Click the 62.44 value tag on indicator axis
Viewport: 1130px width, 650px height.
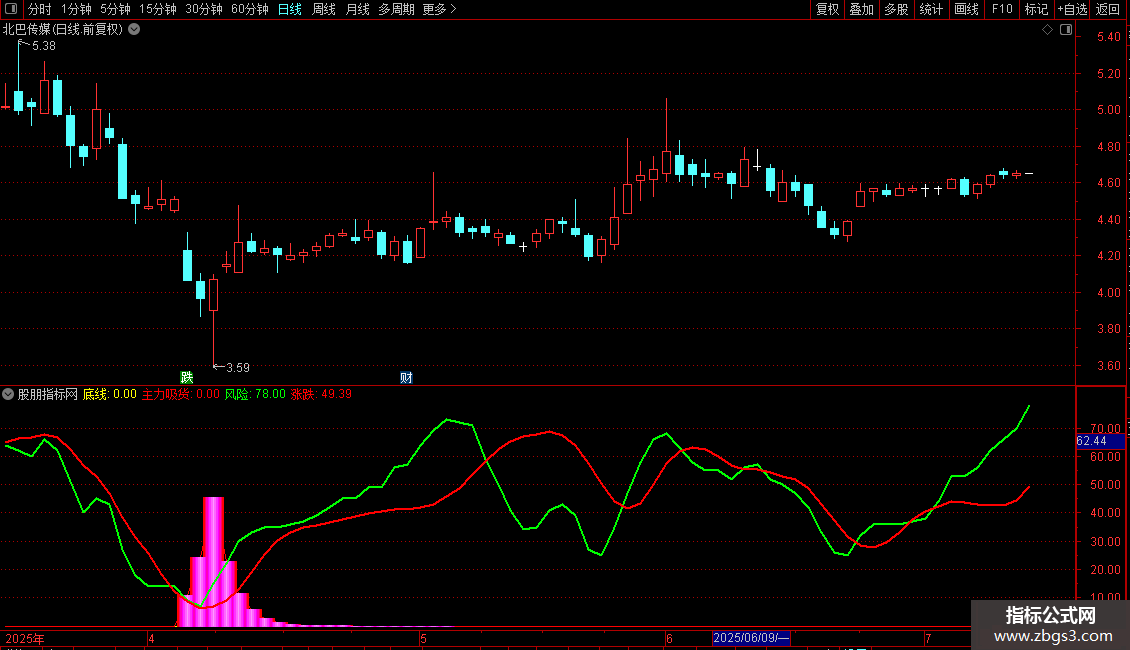coord(1100,441)
